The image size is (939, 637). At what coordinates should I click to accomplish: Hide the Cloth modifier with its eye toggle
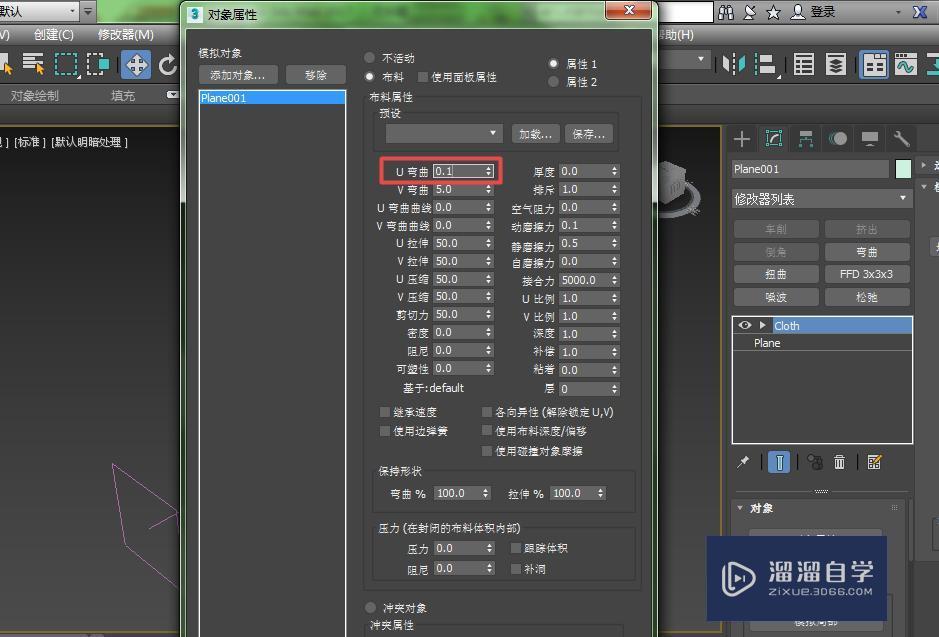[x=745, y=325]
